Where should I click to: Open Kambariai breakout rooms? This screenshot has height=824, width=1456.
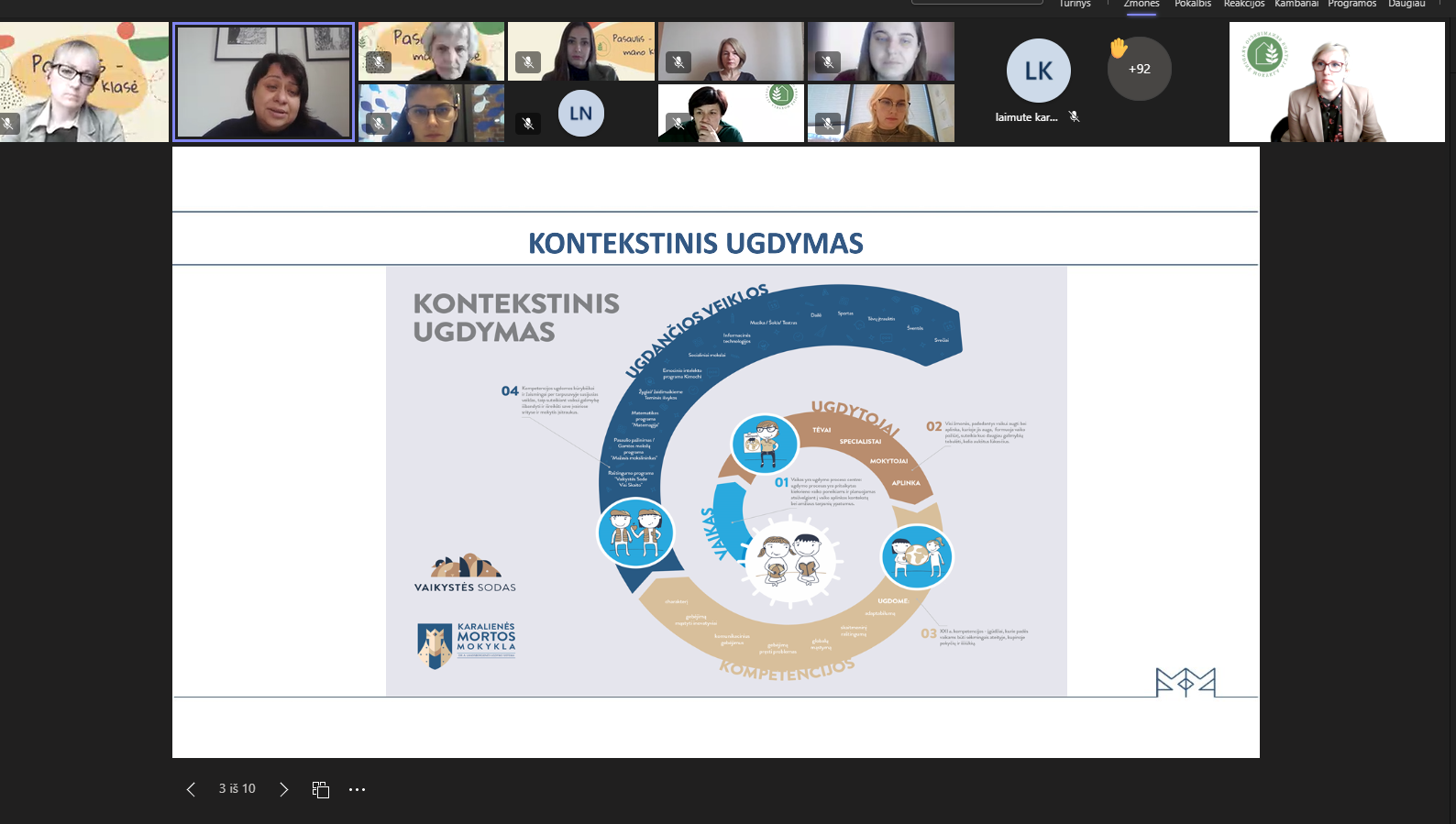(1296, 4)
